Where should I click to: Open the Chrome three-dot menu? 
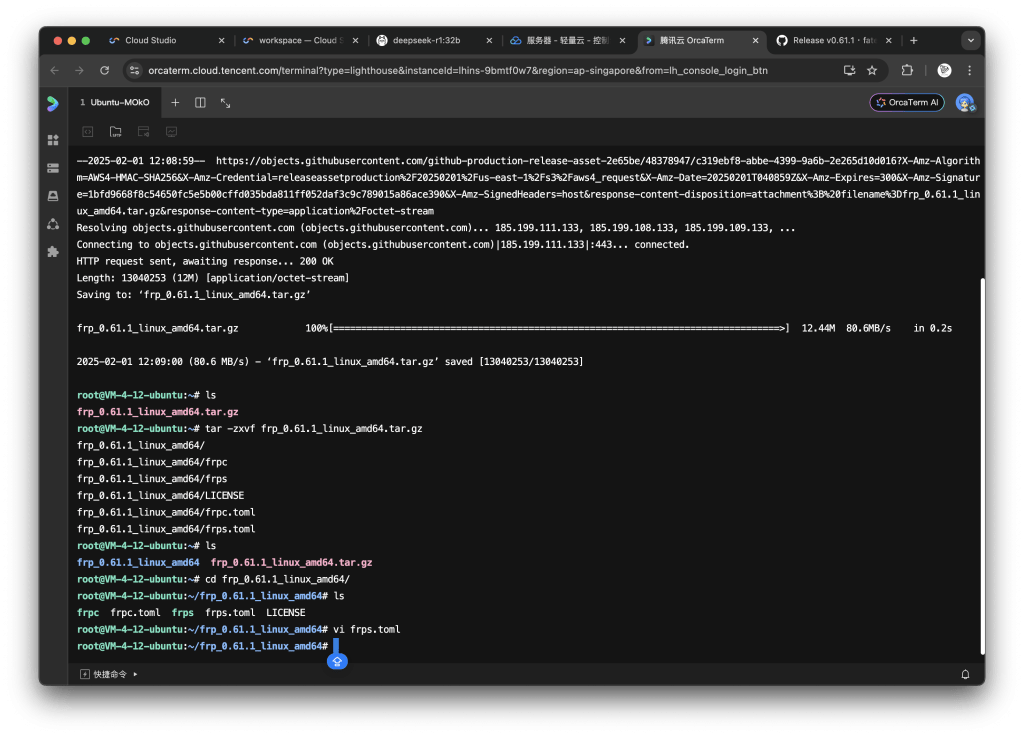(970, 71)
